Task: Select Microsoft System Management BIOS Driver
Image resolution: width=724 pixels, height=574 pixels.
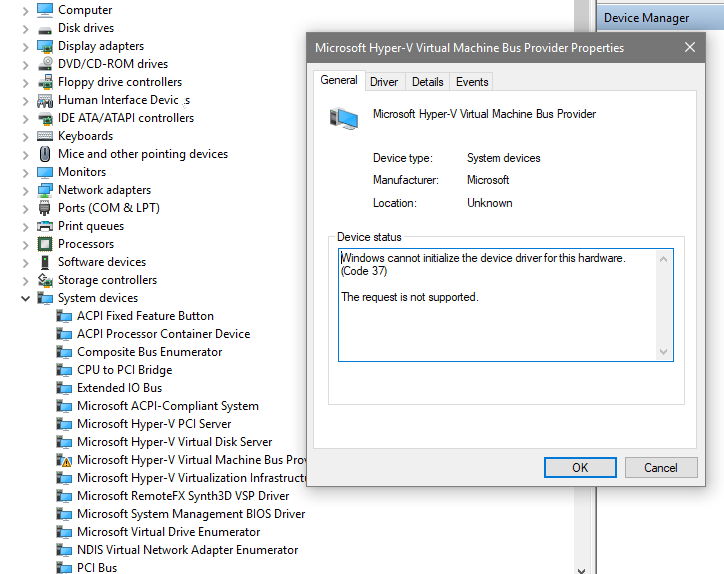Action: [x=191, y=514]
